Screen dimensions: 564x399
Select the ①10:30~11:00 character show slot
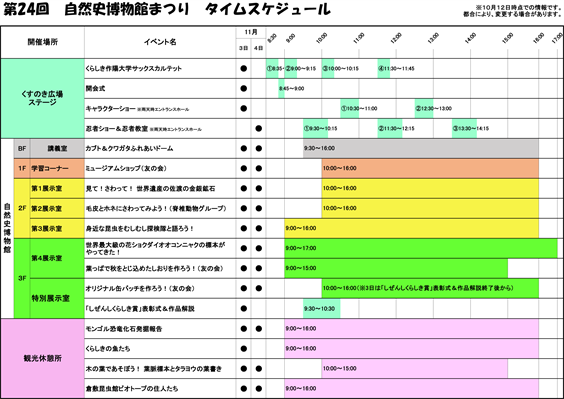pyautogui.click(x=350, y=108)
